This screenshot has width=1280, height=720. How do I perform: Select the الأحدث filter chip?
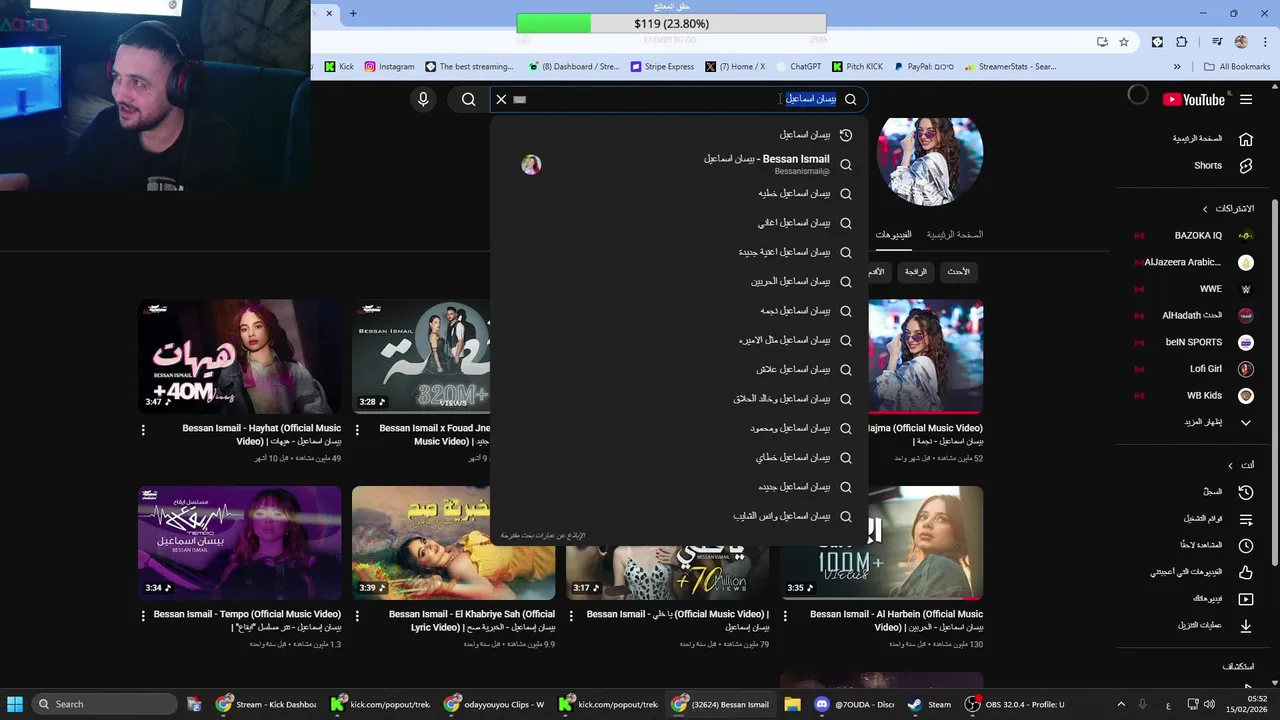tap(958, 272)
